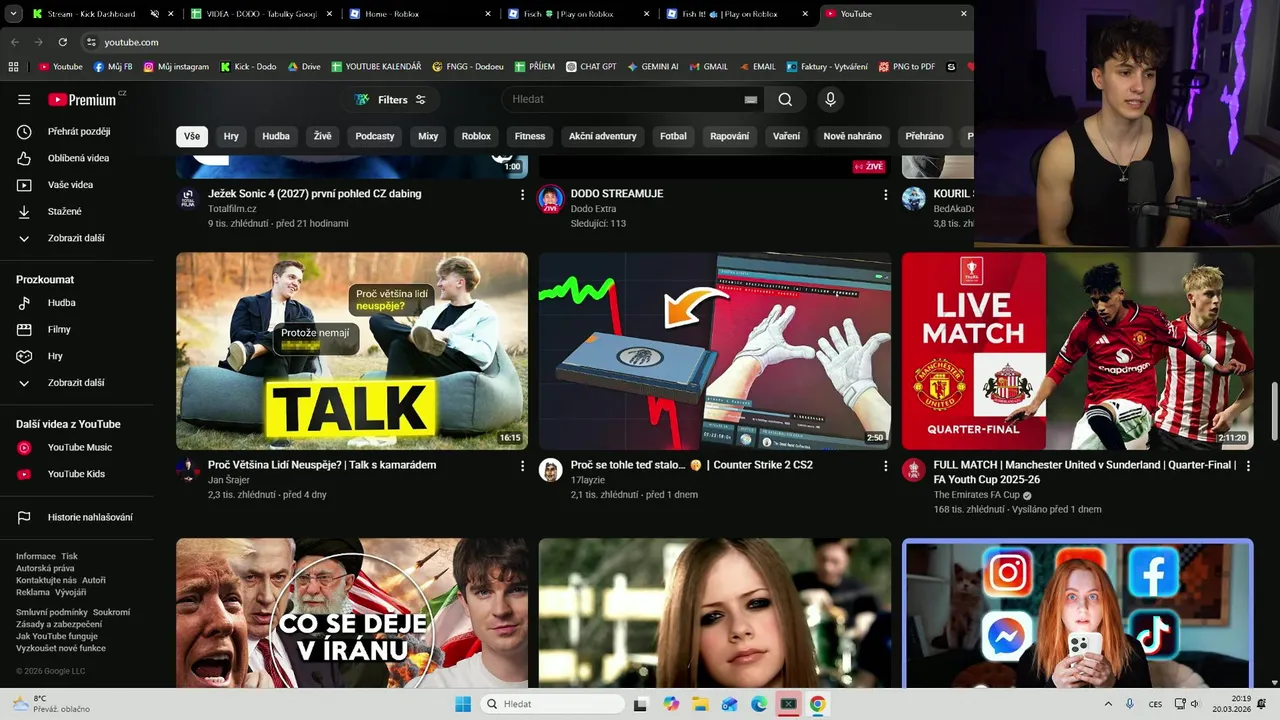Open The Emirates FA Cup channel avatar
The width and height of the screenshot is (1280, 720).
tap(913, 470)
